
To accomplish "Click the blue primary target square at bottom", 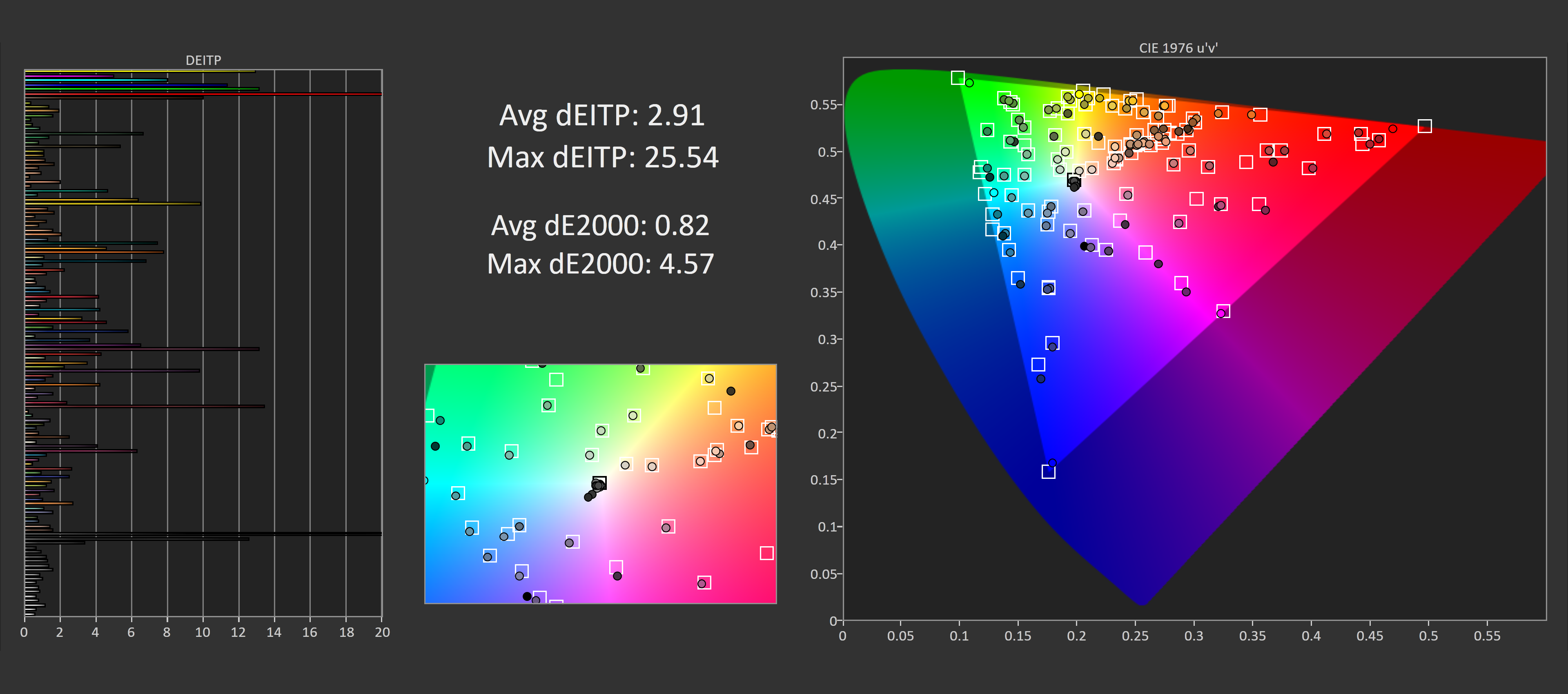I will (x=1048, y=472).
